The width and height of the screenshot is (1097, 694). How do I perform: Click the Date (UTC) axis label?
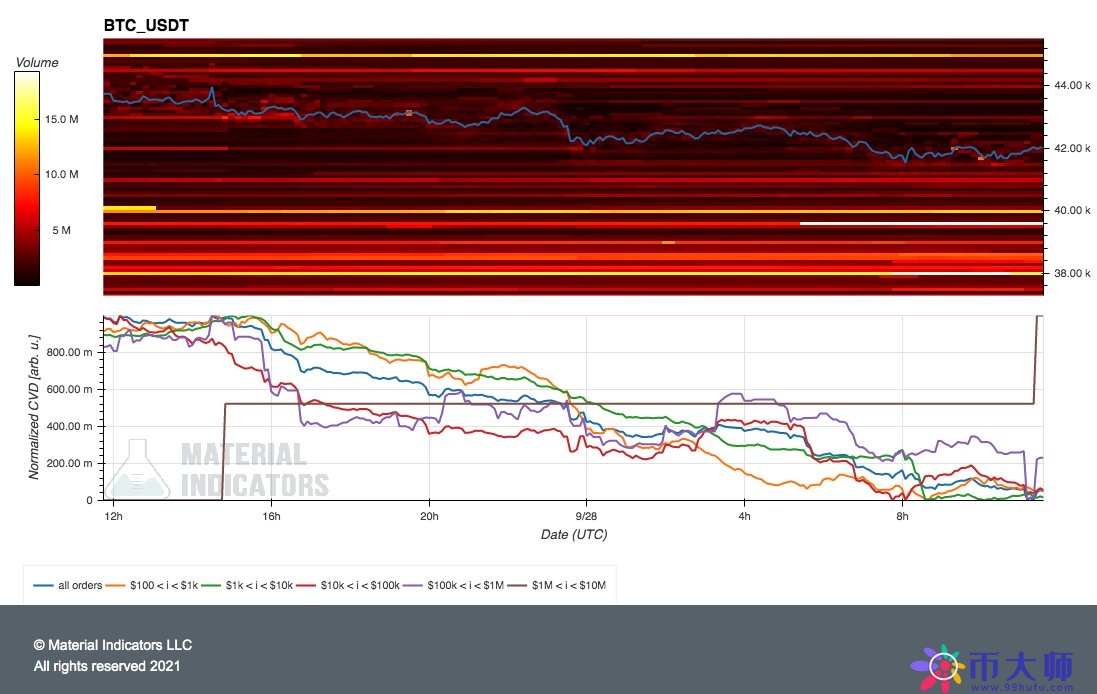[573, 535]
